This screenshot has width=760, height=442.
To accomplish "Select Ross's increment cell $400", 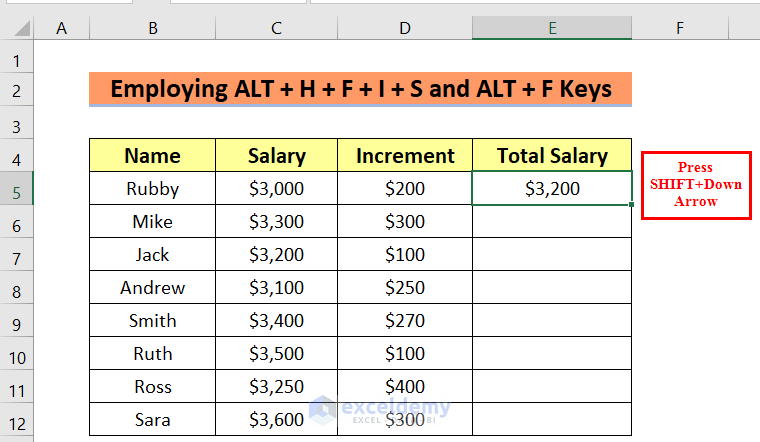I will tap(405, 387).
